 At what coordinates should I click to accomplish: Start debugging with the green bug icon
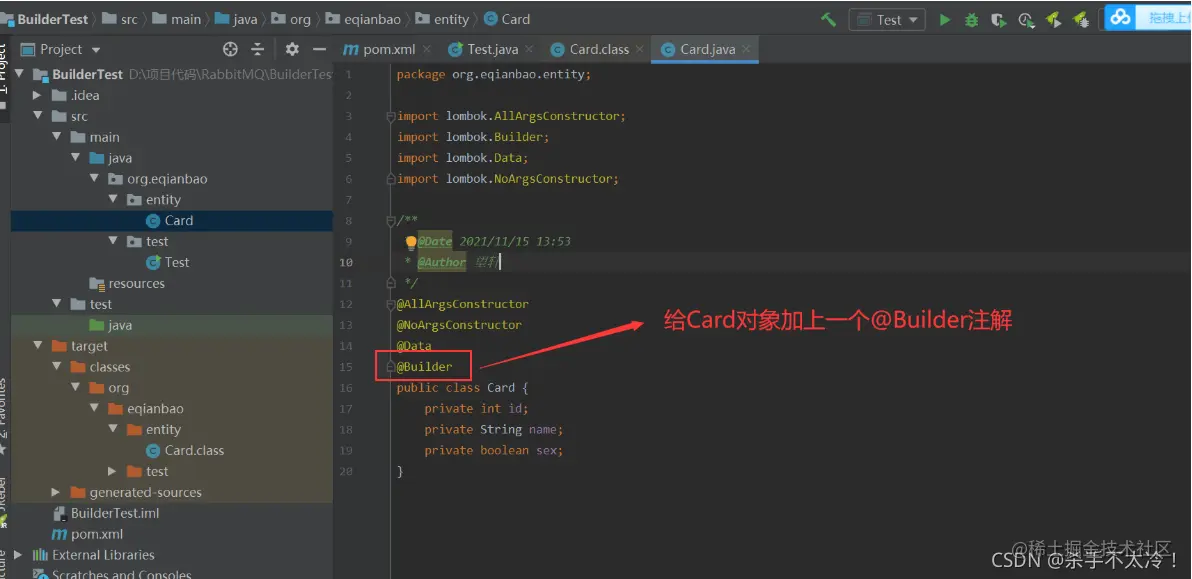click(x=972, y=21)
